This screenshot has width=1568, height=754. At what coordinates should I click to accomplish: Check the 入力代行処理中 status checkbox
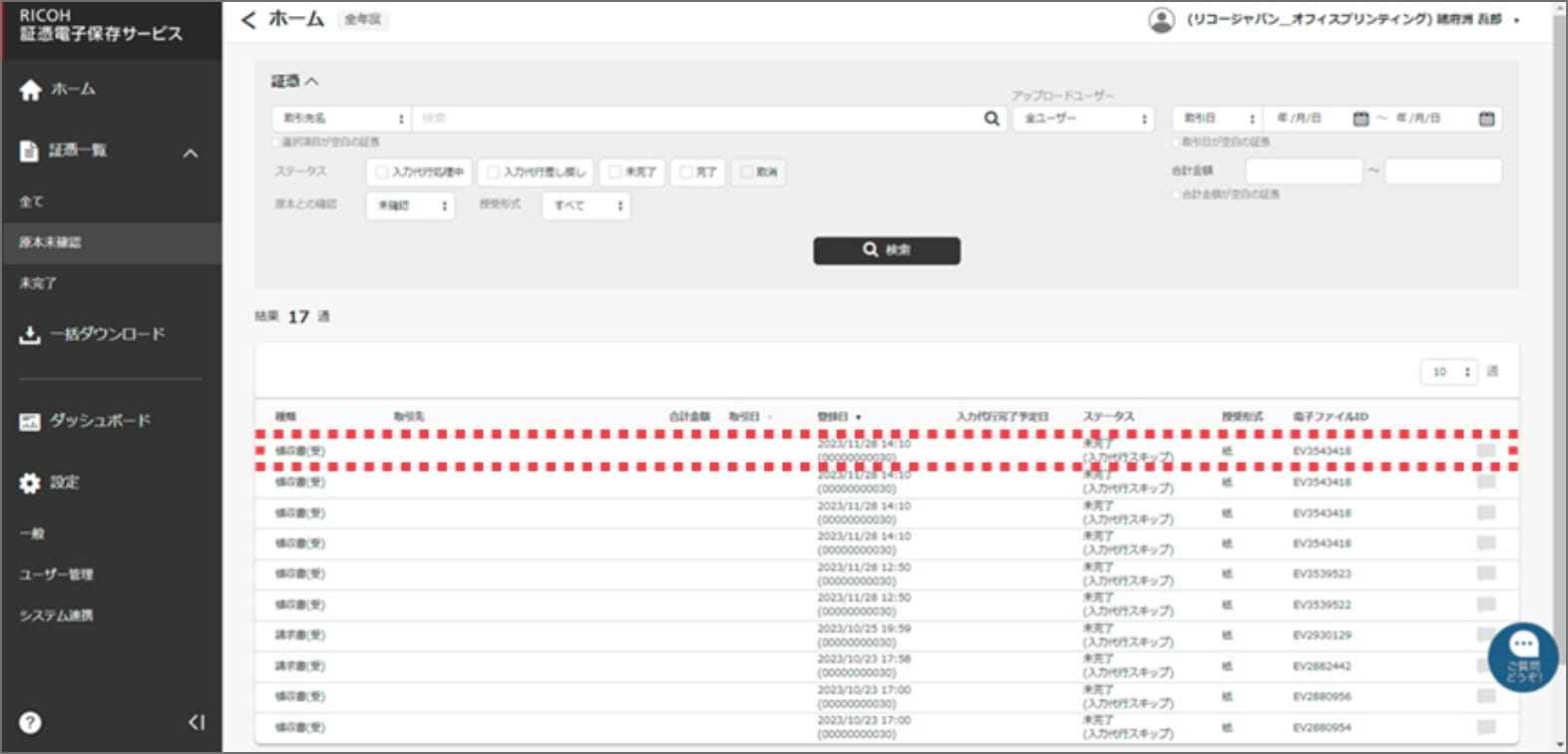click(x=382, y=173)
